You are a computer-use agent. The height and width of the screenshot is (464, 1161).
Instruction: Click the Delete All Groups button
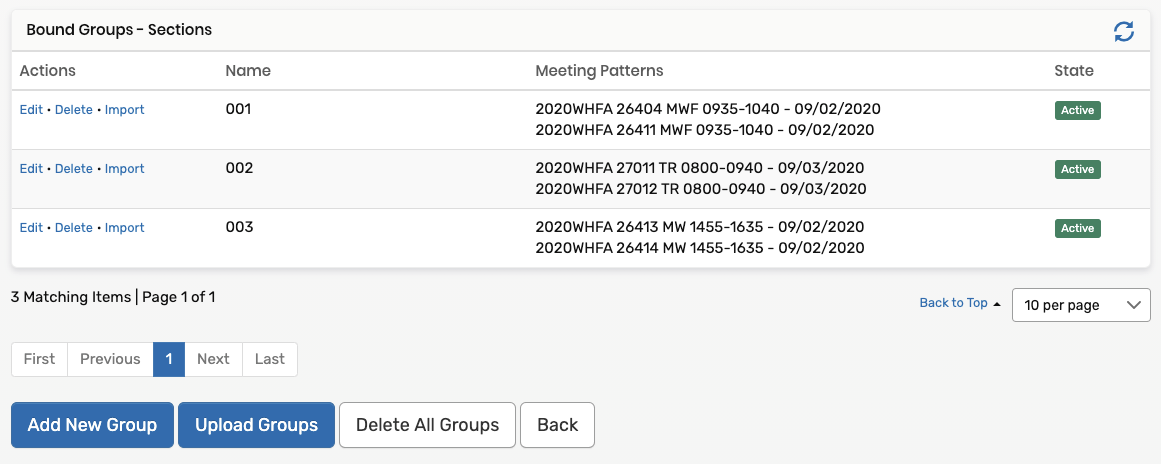tap(427, 425)
